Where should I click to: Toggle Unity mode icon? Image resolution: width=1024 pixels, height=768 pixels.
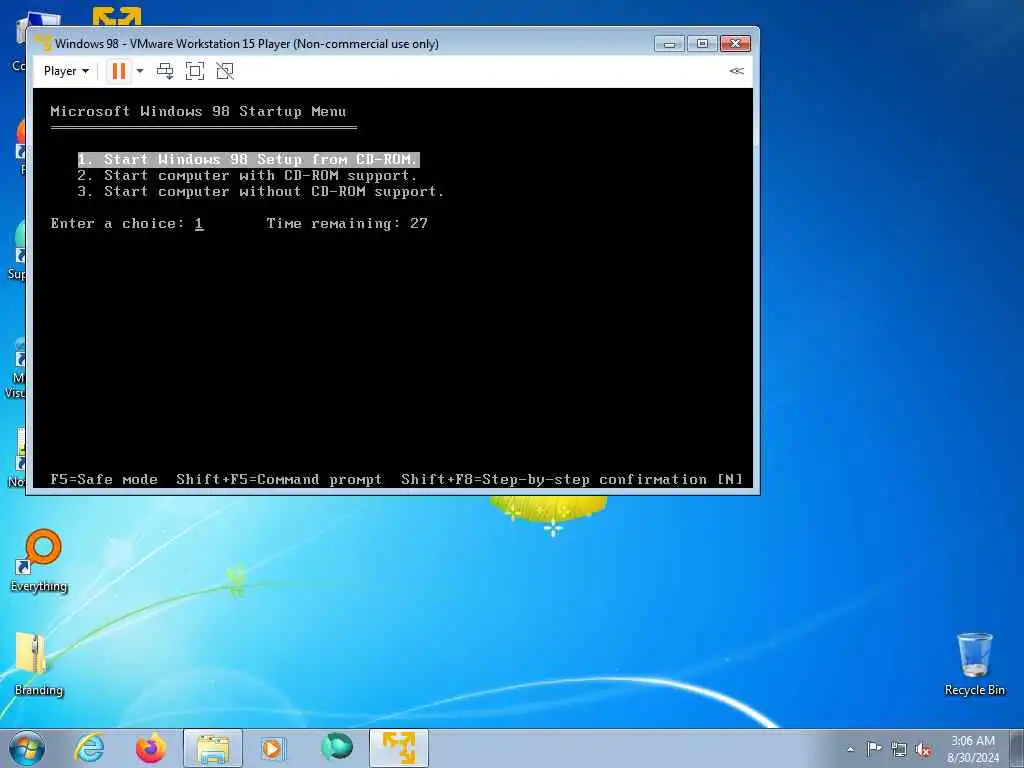[225, 71]
